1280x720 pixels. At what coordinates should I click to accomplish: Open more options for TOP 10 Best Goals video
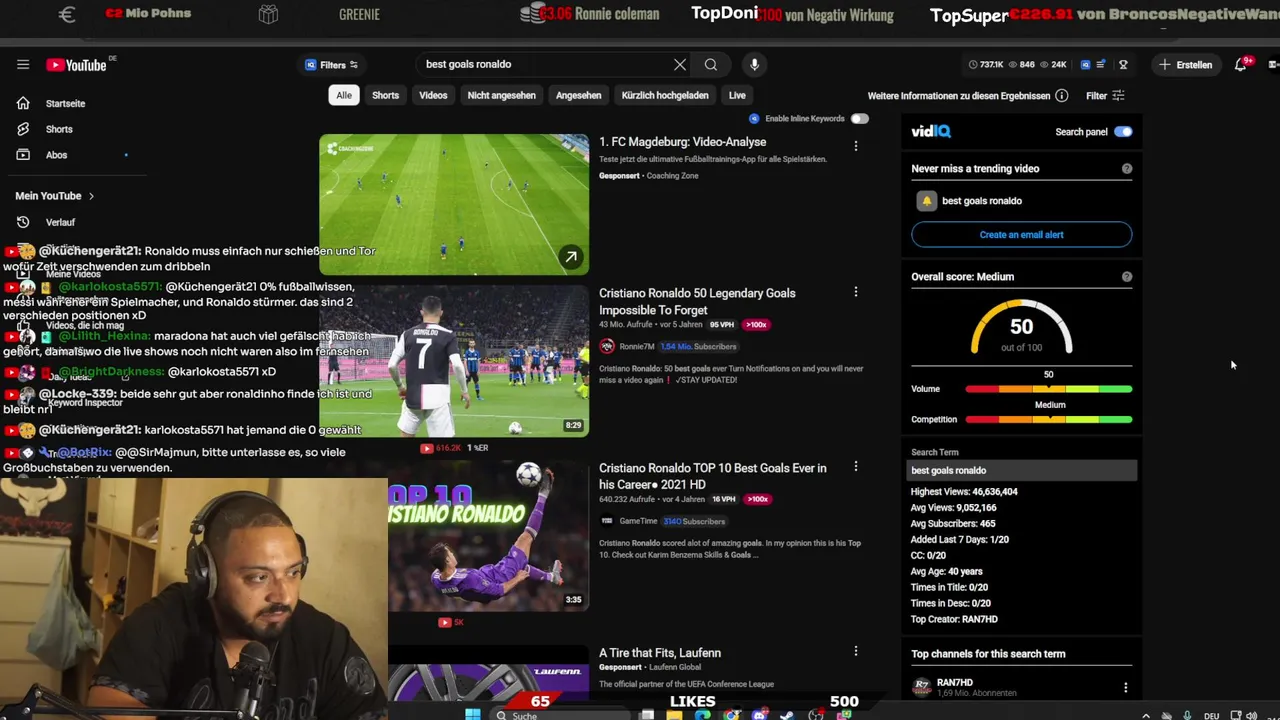[x=855, y=467]
